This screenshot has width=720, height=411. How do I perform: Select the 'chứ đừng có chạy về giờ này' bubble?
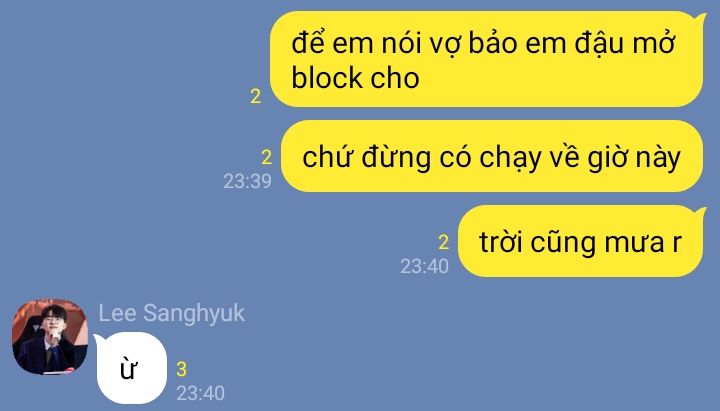(492, 156)
